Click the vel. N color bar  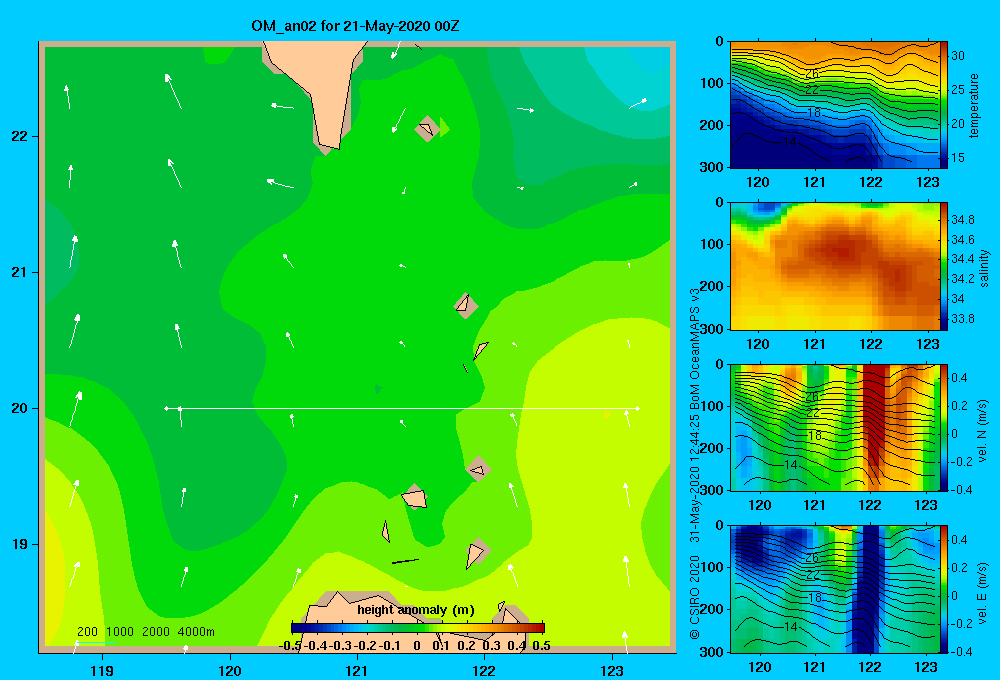click(944, 427)
